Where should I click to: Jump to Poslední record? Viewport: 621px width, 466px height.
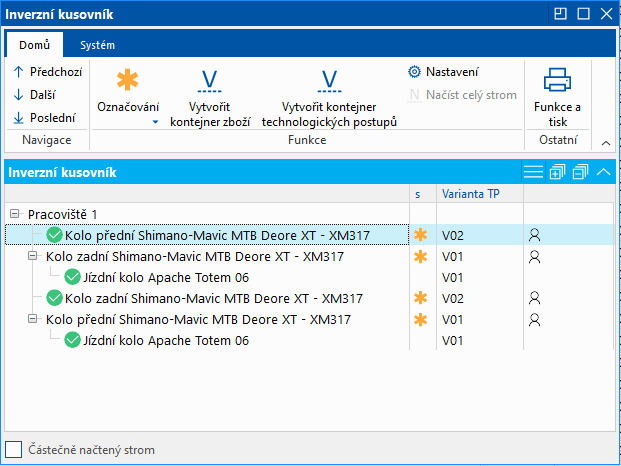point(47,118)
